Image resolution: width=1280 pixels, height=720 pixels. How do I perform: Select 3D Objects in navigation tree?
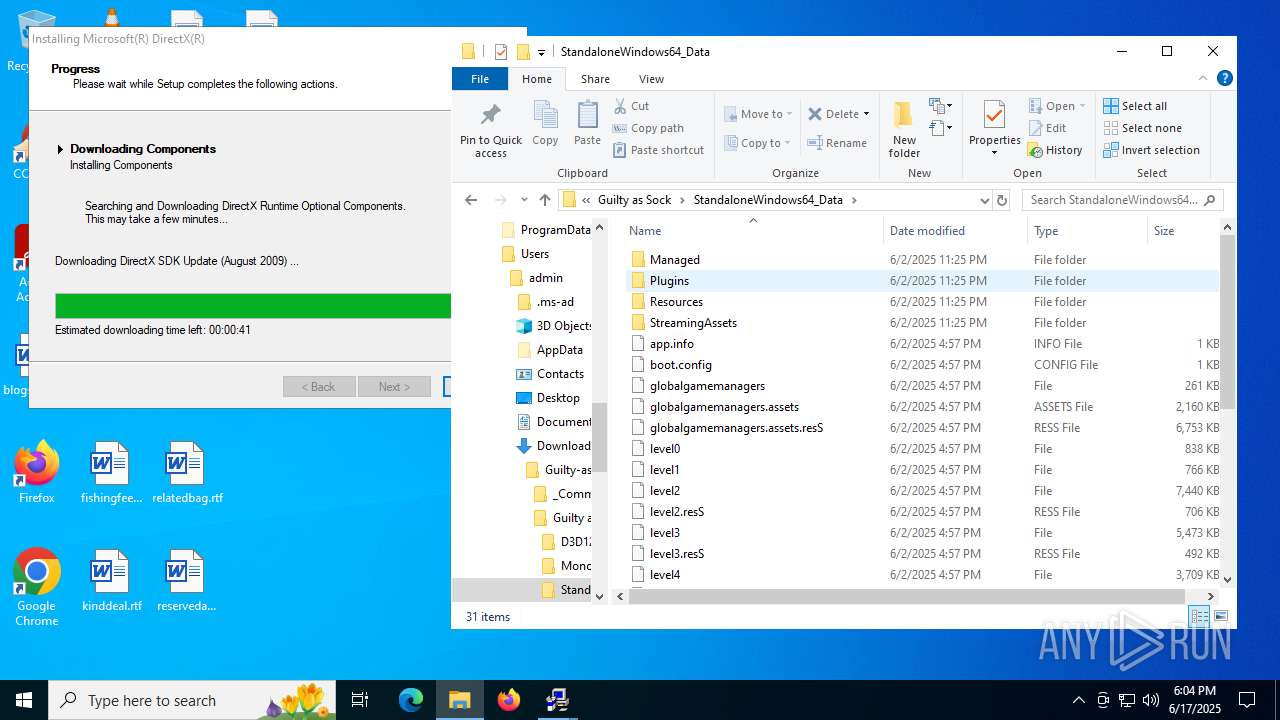click(x=555, y=326)
